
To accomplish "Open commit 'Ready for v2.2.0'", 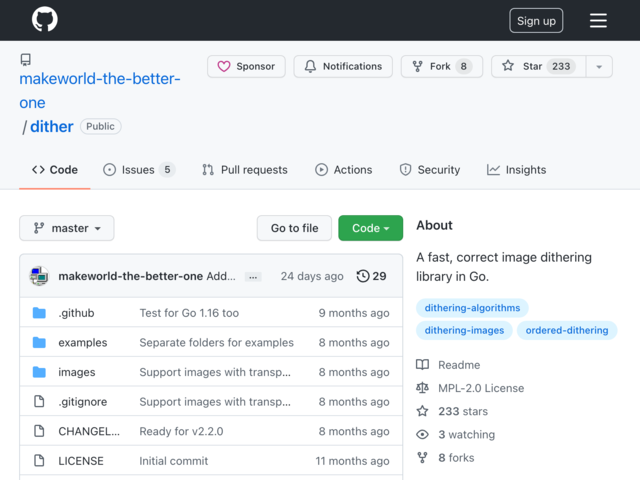I will [181, 431].
